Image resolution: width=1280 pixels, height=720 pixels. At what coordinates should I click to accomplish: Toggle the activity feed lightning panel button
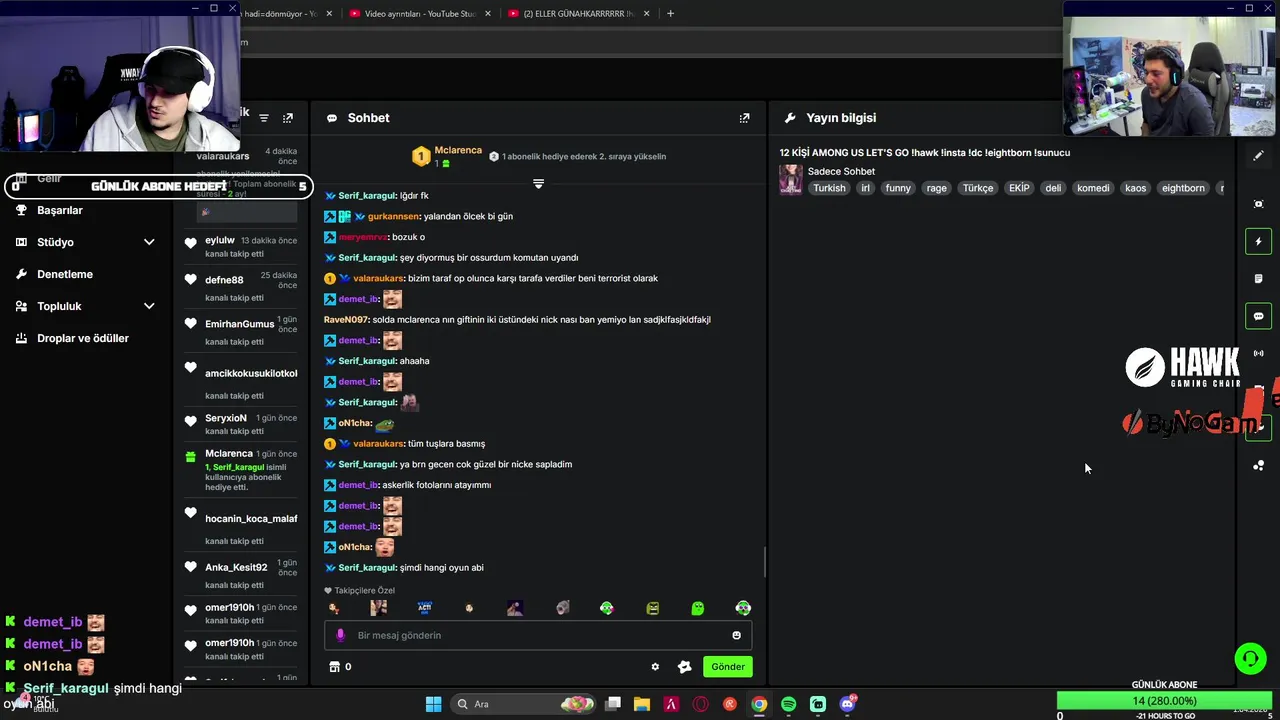coord(1258,241)
